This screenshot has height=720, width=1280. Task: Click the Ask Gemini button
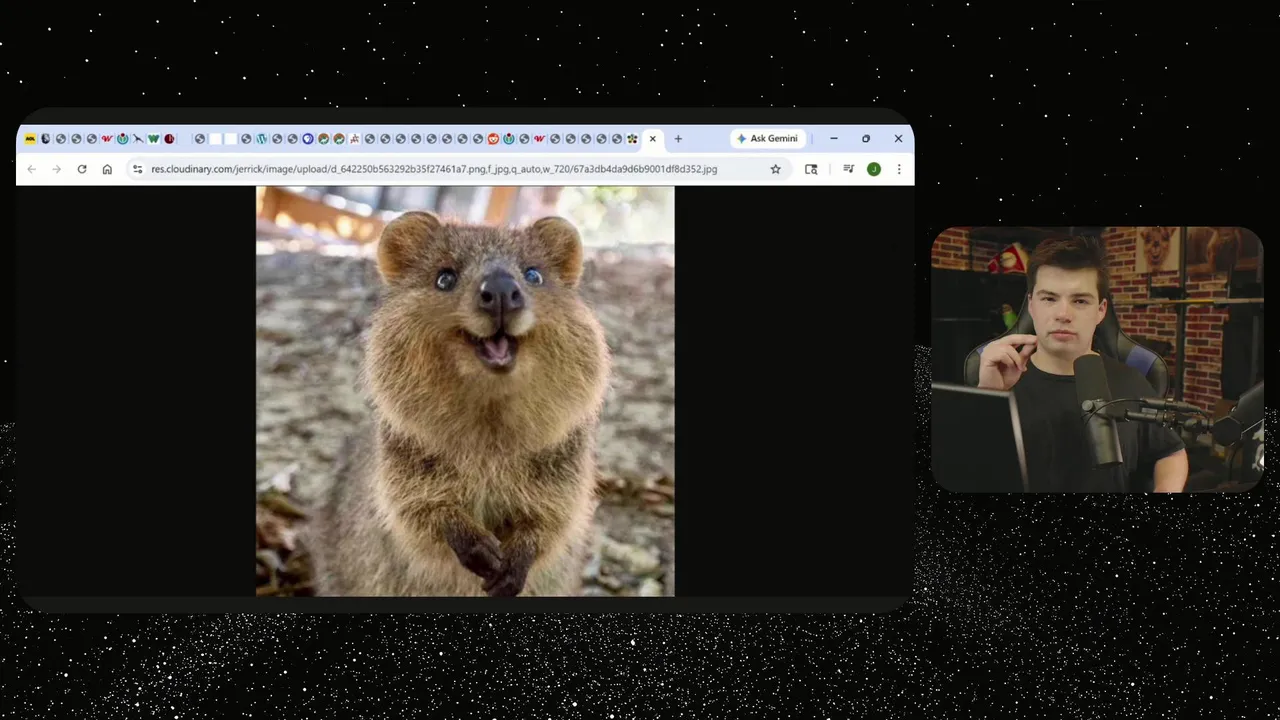(x=767, y=139)
